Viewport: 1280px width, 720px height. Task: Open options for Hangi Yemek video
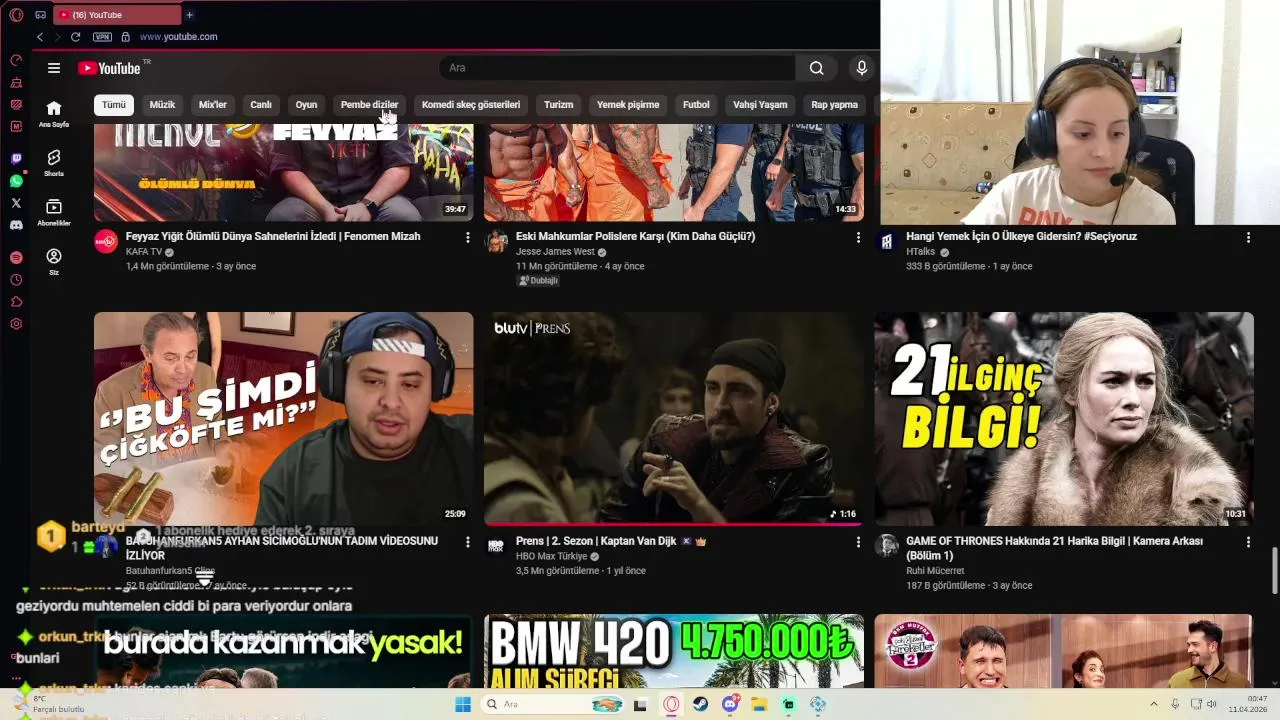click(x=1247, y=238)
